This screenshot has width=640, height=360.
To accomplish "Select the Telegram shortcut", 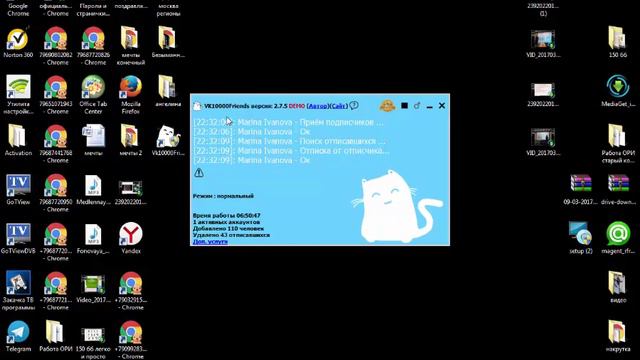I will (x=18, y=336).
